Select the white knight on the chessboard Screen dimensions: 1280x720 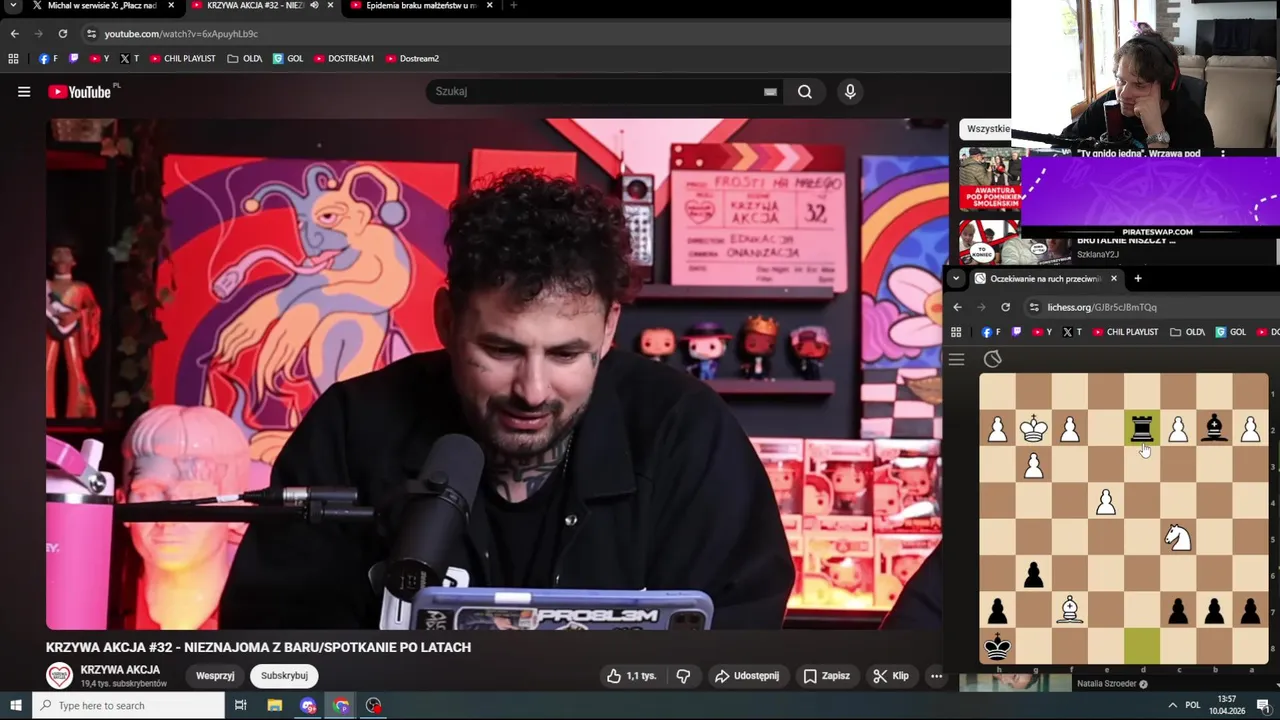pyautogui.click(x=1178, y=537)
